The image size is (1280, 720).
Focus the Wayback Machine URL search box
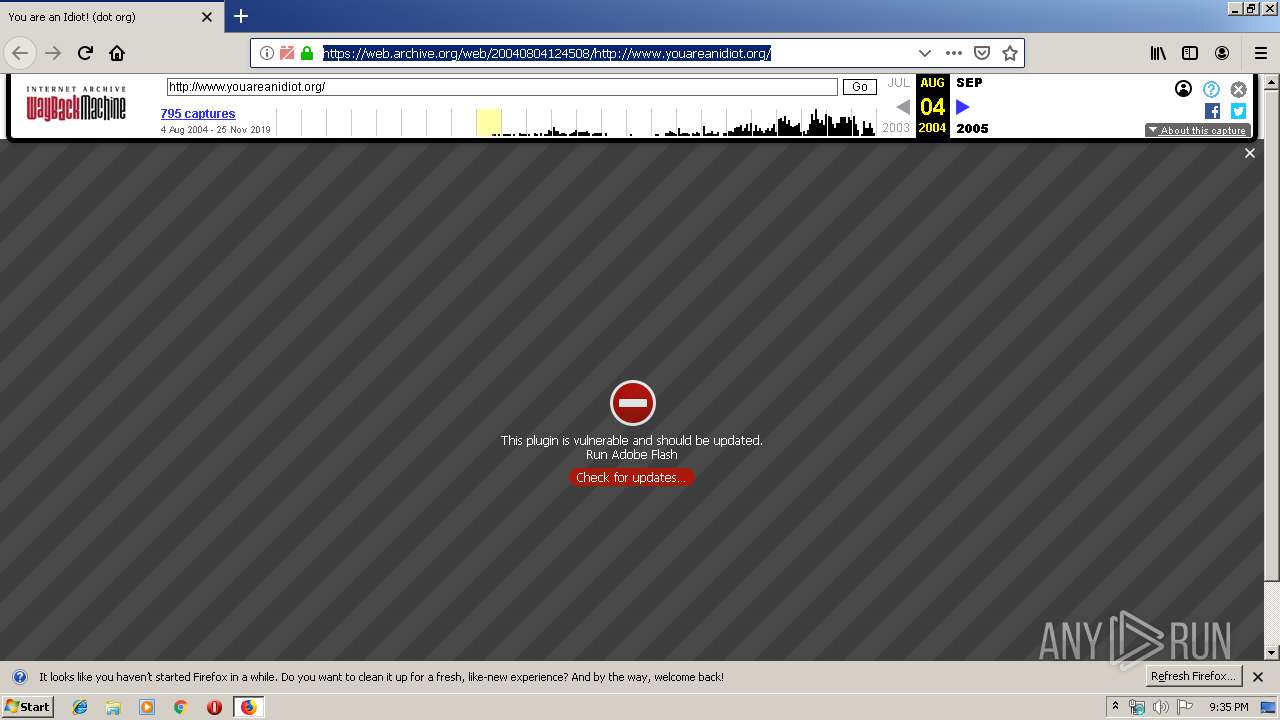tap(502, 87)
